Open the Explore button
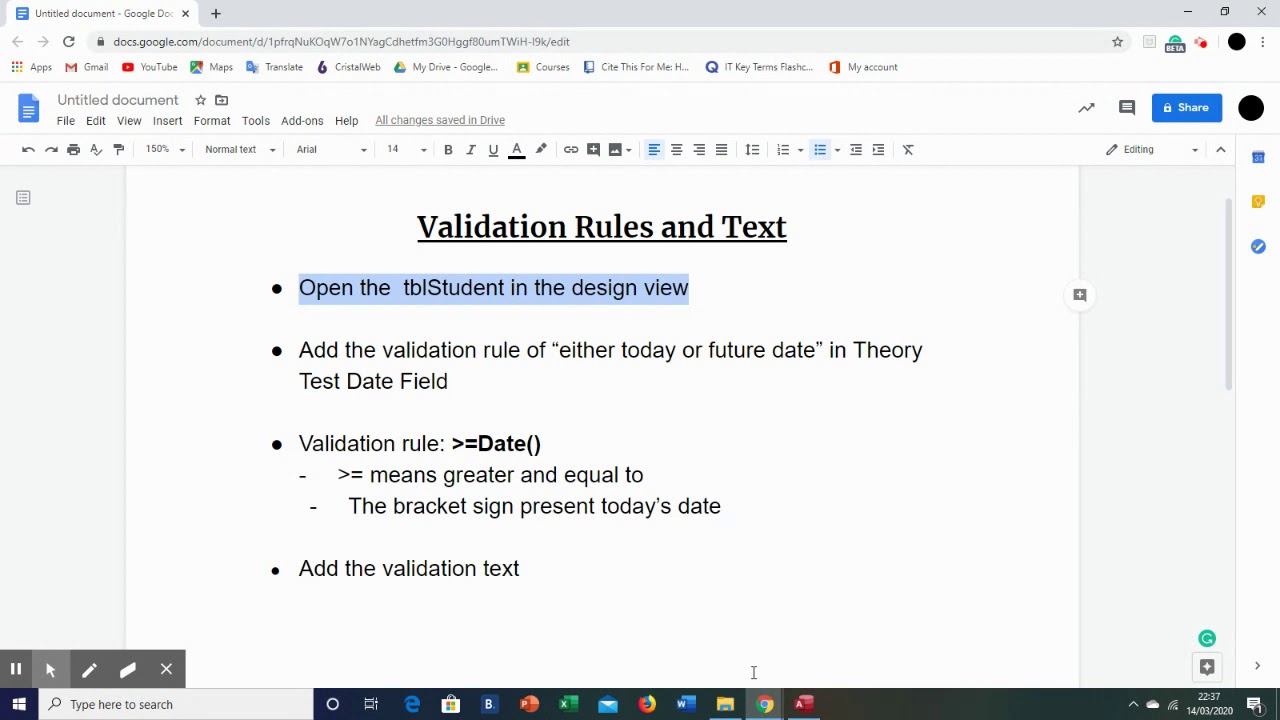 1207,667
